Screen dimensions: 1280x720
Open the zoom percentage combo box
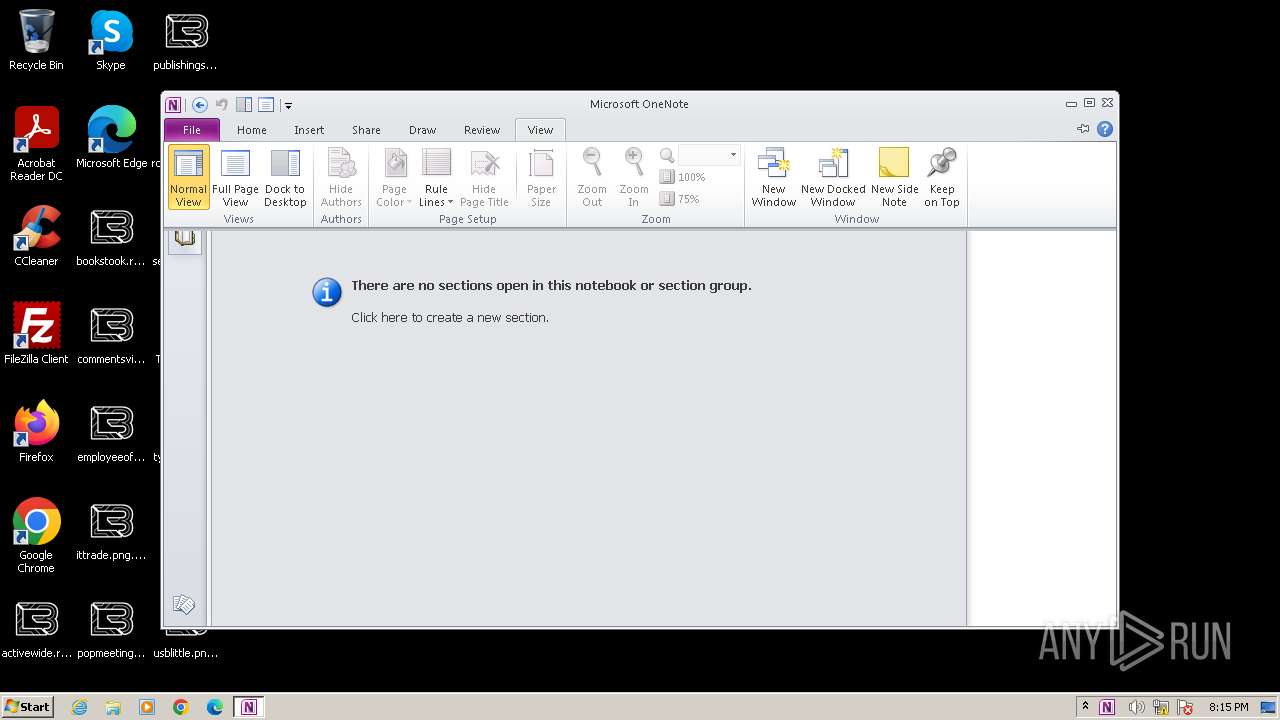click(x=709, y=155)
